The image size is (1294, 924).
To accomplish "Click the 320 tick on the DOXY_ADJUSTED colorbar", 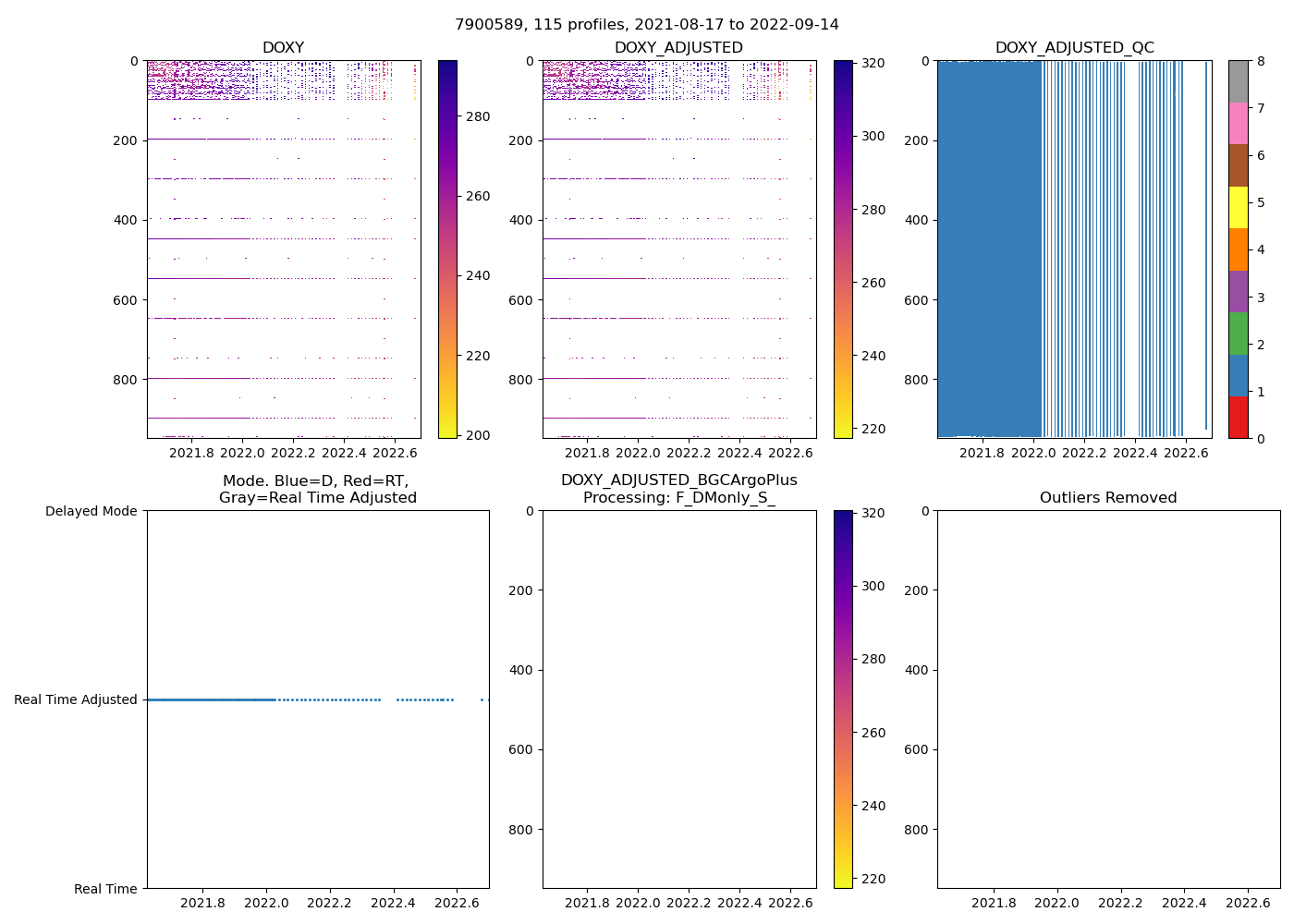I will [x=873, y=63].
